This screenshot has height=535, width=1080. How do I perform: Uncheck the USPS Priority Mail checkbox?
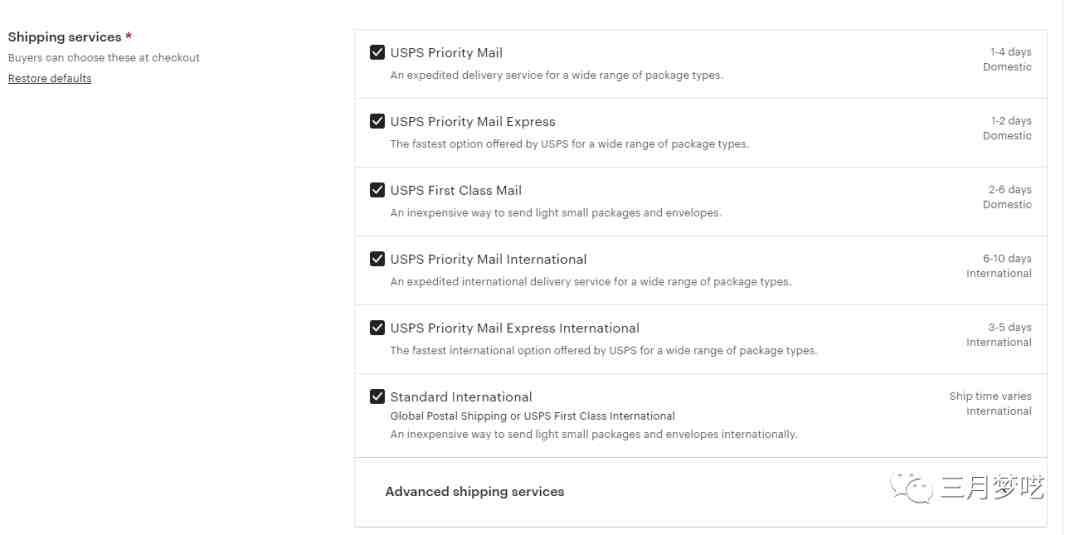[x=377, y=53]
